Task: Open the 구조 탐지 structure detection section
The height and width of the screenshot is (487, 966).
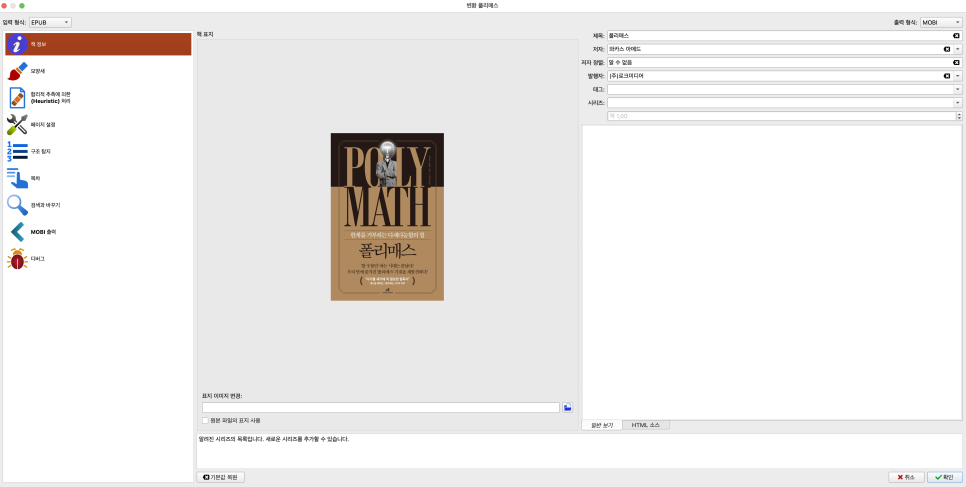Action: coord(99,151)
